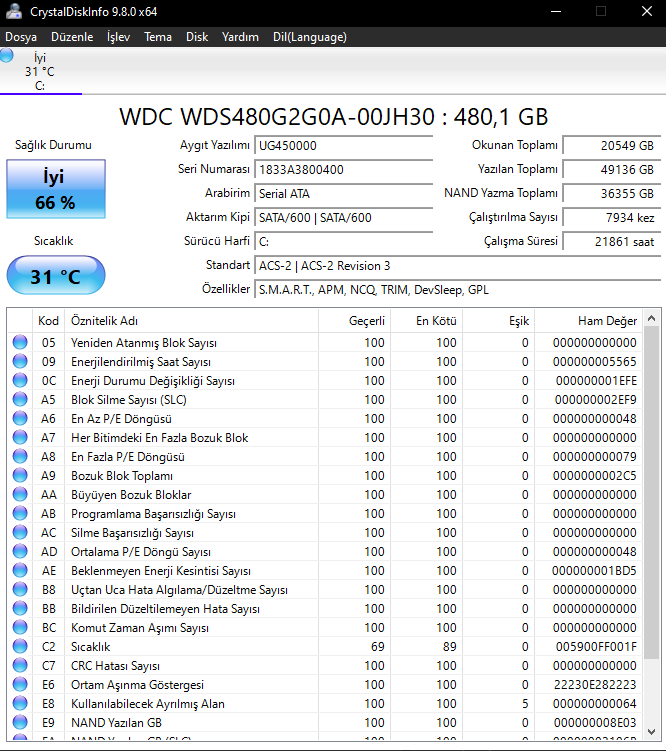Click the Yazılan Toplamı value 49136 GB
666x751 pixels.
pyautogui.click(x=611, y=170)
